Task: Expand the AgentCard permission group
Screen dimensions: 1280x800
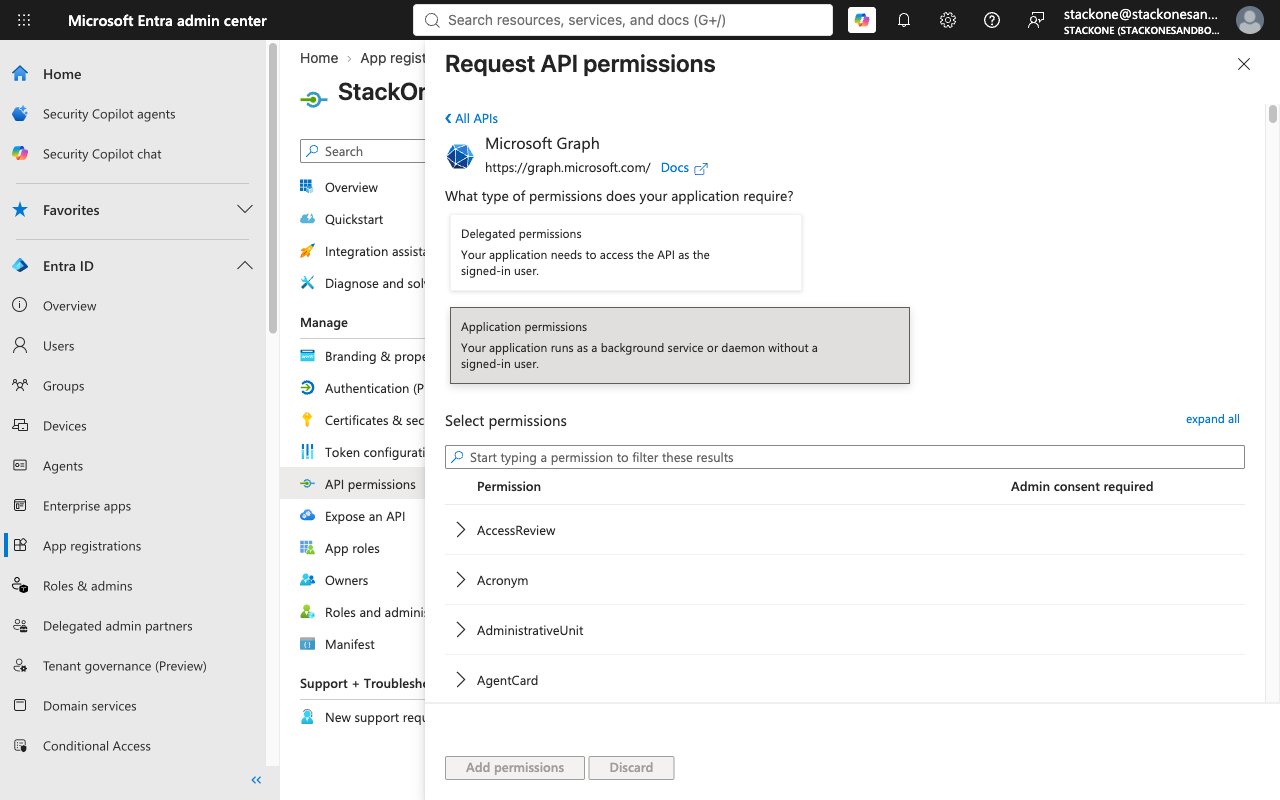Action: coord(461,680)
